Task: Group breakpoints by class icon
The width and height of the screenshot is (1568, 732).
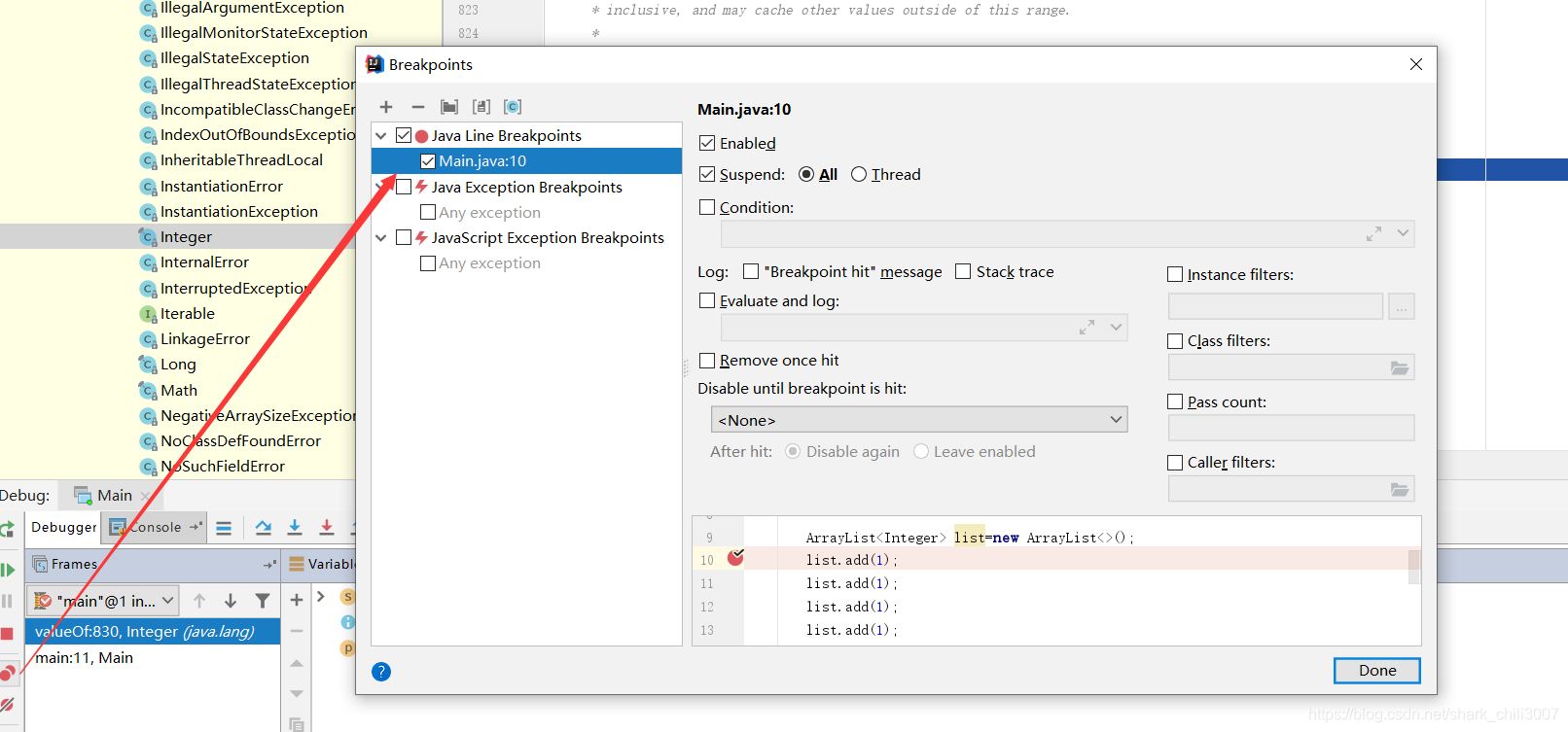Action: click(513, 107)
